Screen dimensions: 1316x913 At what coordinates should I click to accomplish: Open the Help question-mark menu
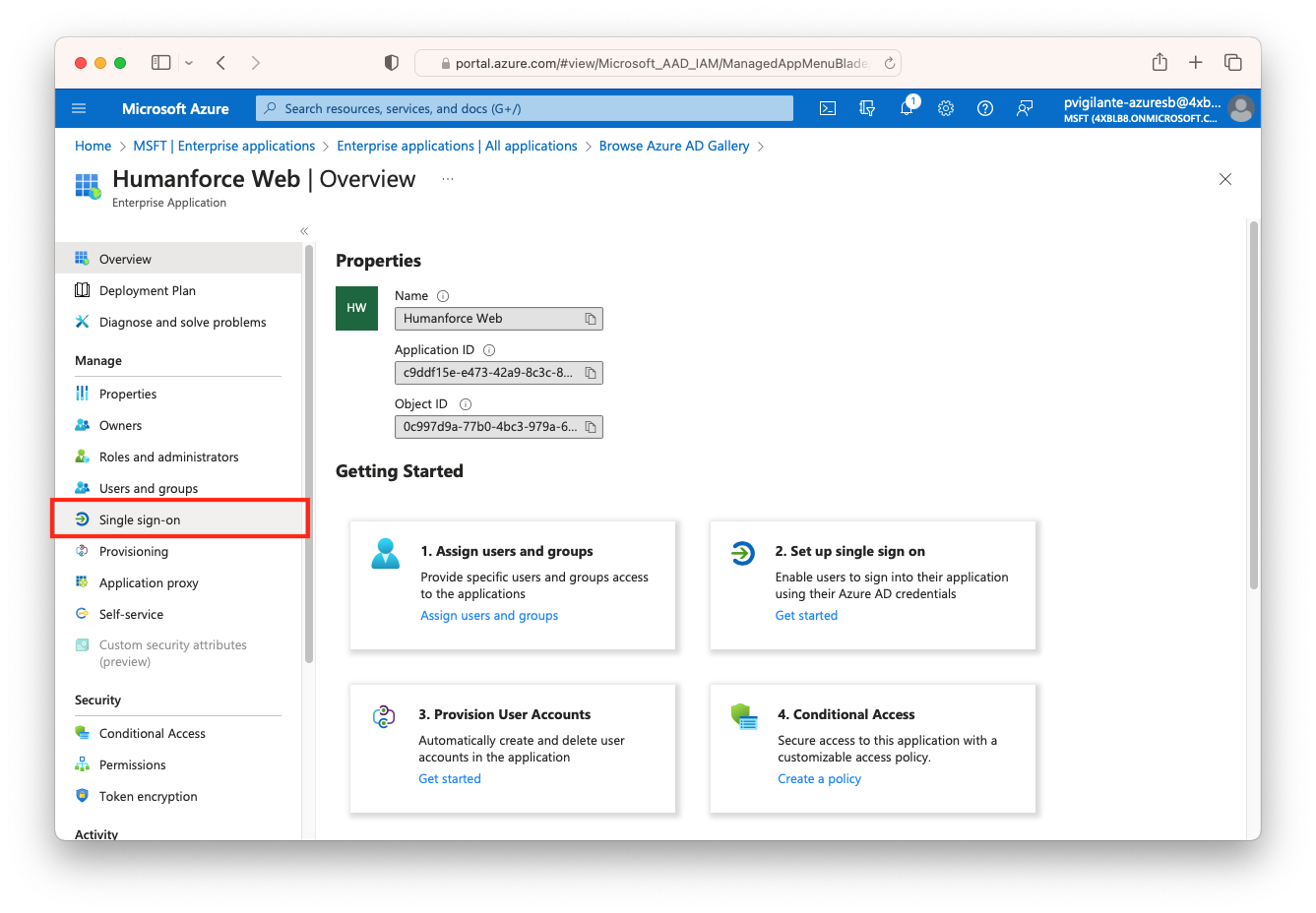tap(984, 108)
